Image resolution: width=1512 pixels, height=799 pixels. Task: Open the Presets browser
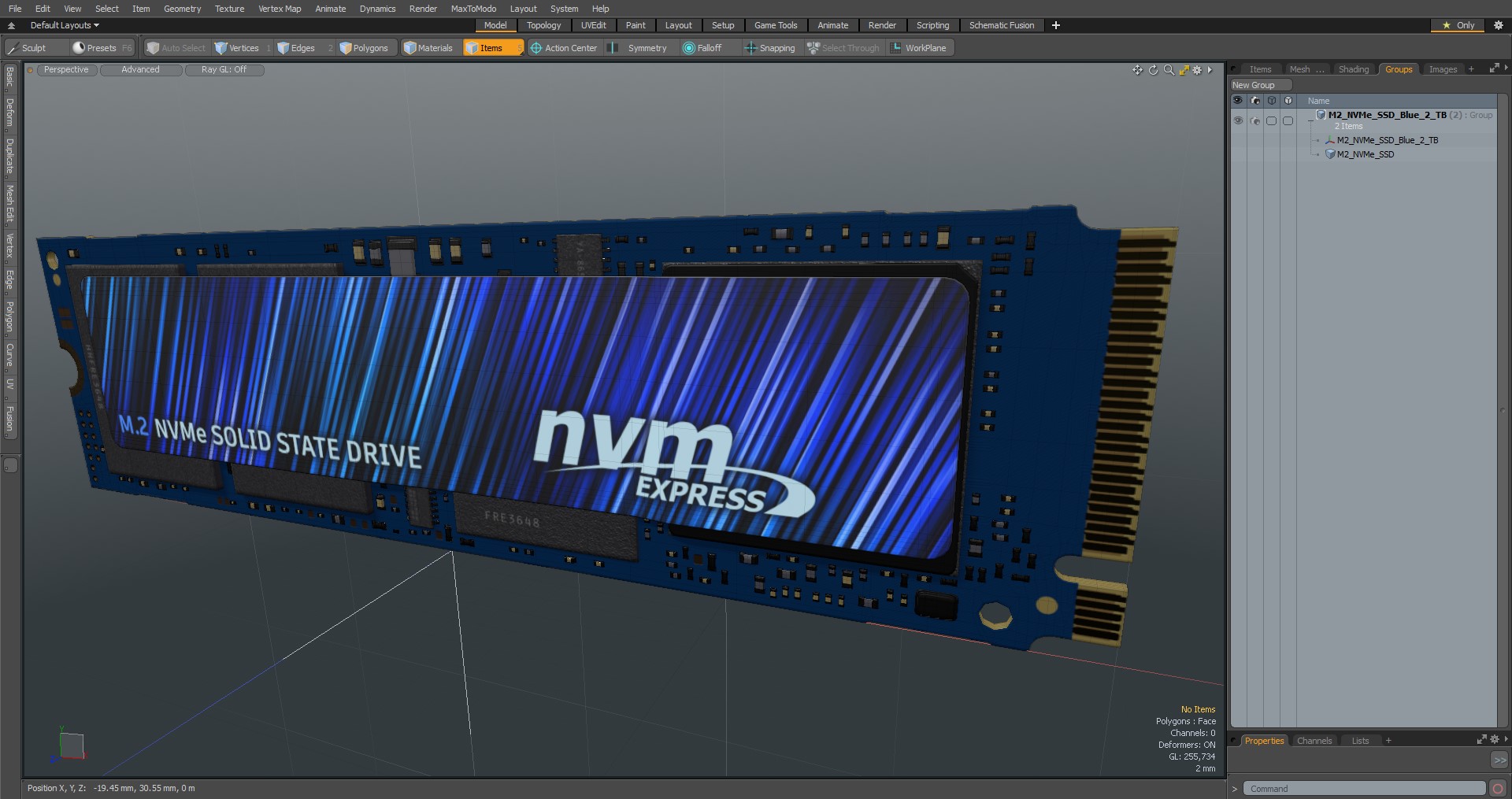(x=102, y=48)
